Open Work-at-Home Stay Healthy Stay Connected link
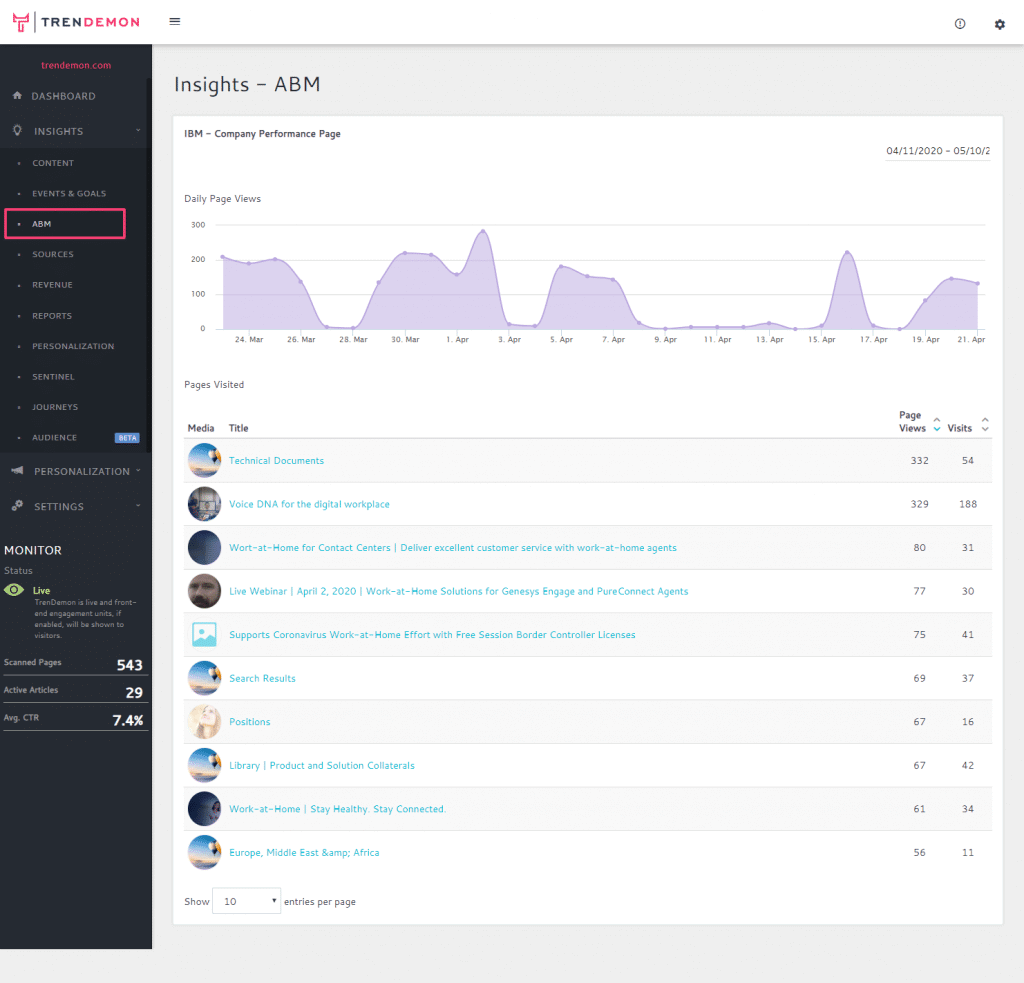The height and width of the screenshot is (983, 1024). [338, 809]
